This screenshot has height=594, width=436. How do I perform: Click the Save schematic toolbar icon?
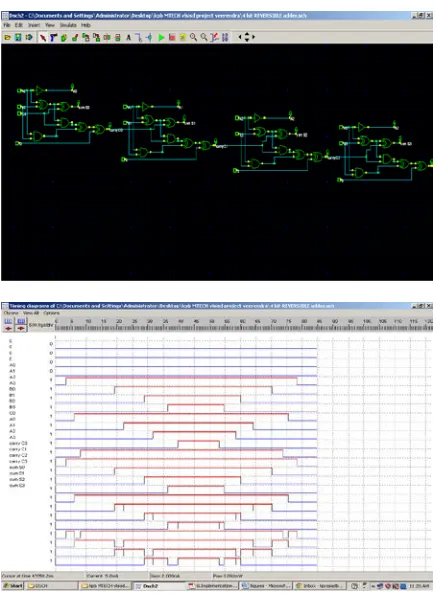[x=18, y=37]
